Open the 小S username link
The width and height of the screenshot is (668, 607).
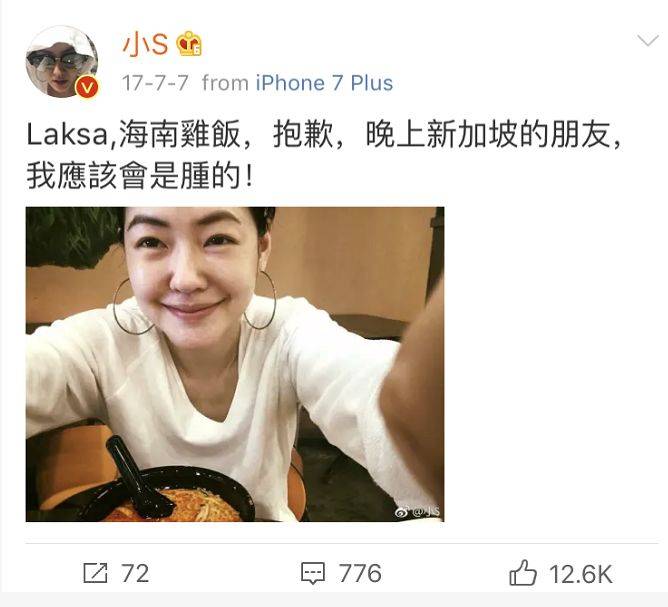pyautogui.click(x=146, y=44)
